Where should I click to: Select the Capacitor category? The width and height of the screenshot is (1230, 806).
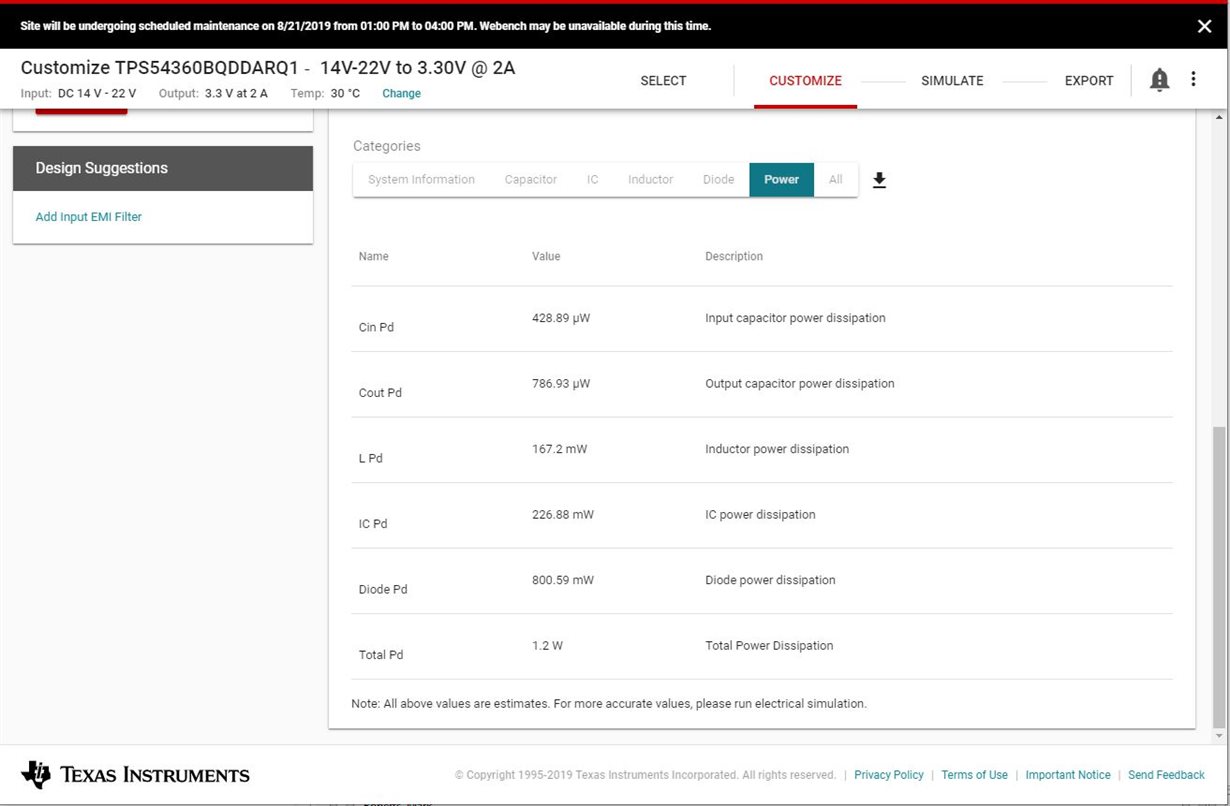(x=530, y=180)
